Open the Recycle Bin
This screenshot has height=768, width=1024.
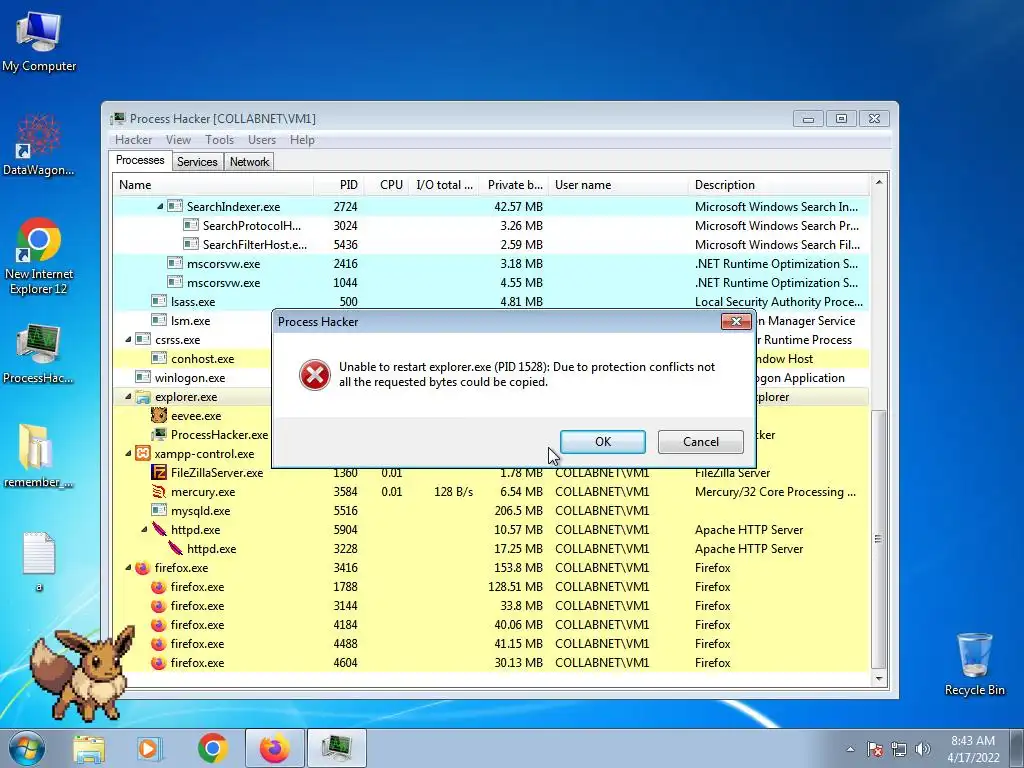point(974,664)
